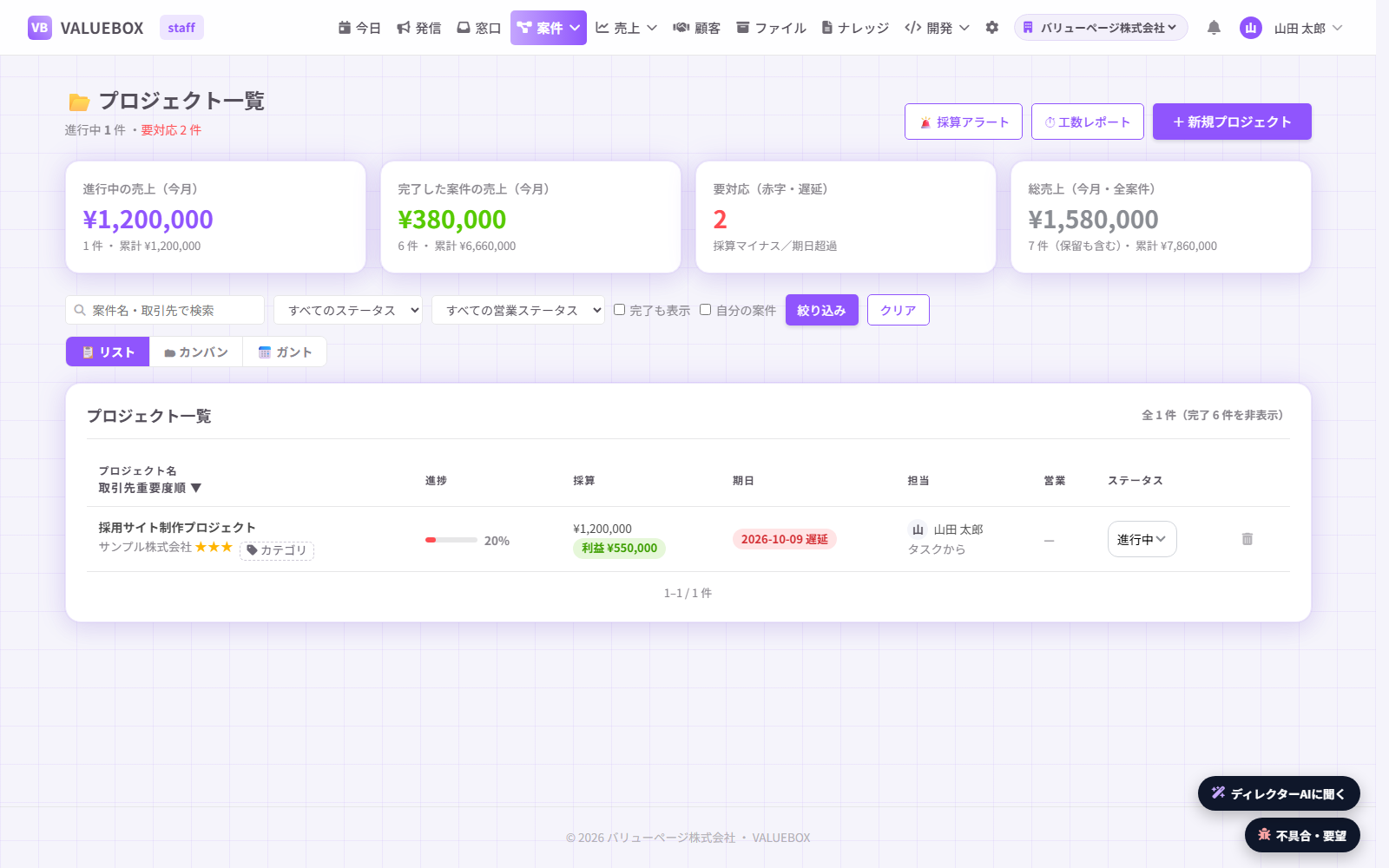Open 窓口 inbox nav item

479,28
